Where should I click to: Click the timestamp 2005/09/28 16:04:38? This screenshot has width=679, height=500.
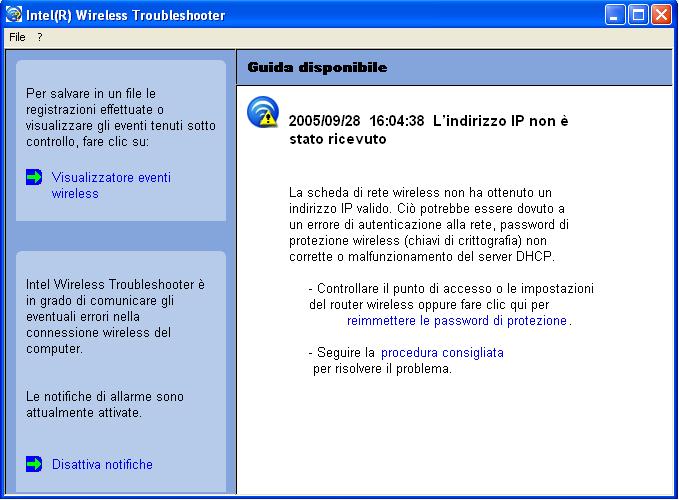(x=356, y=121)
